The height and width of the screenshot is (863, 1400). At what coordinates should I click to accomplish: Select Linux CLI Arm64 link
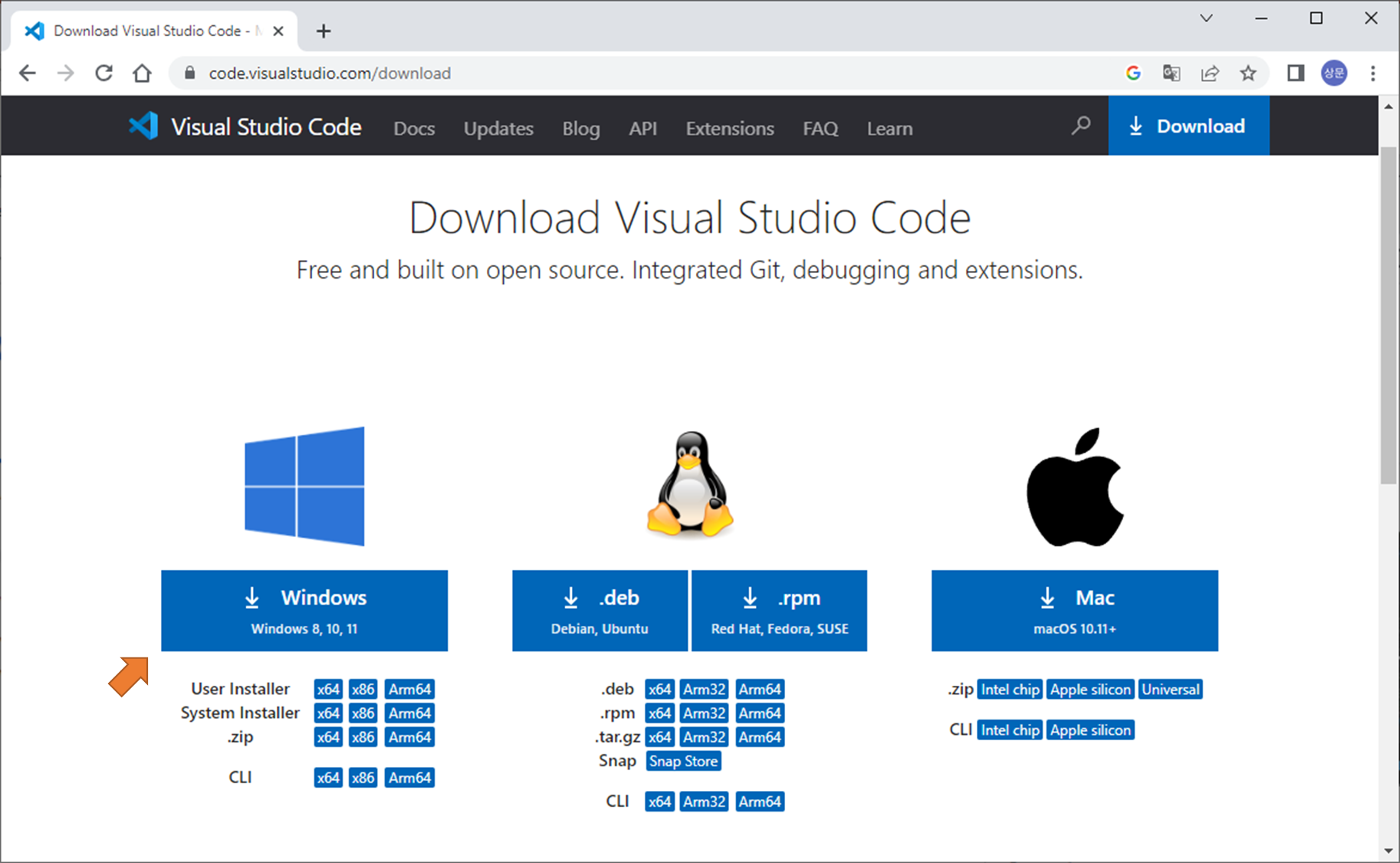tap(760, 801)
